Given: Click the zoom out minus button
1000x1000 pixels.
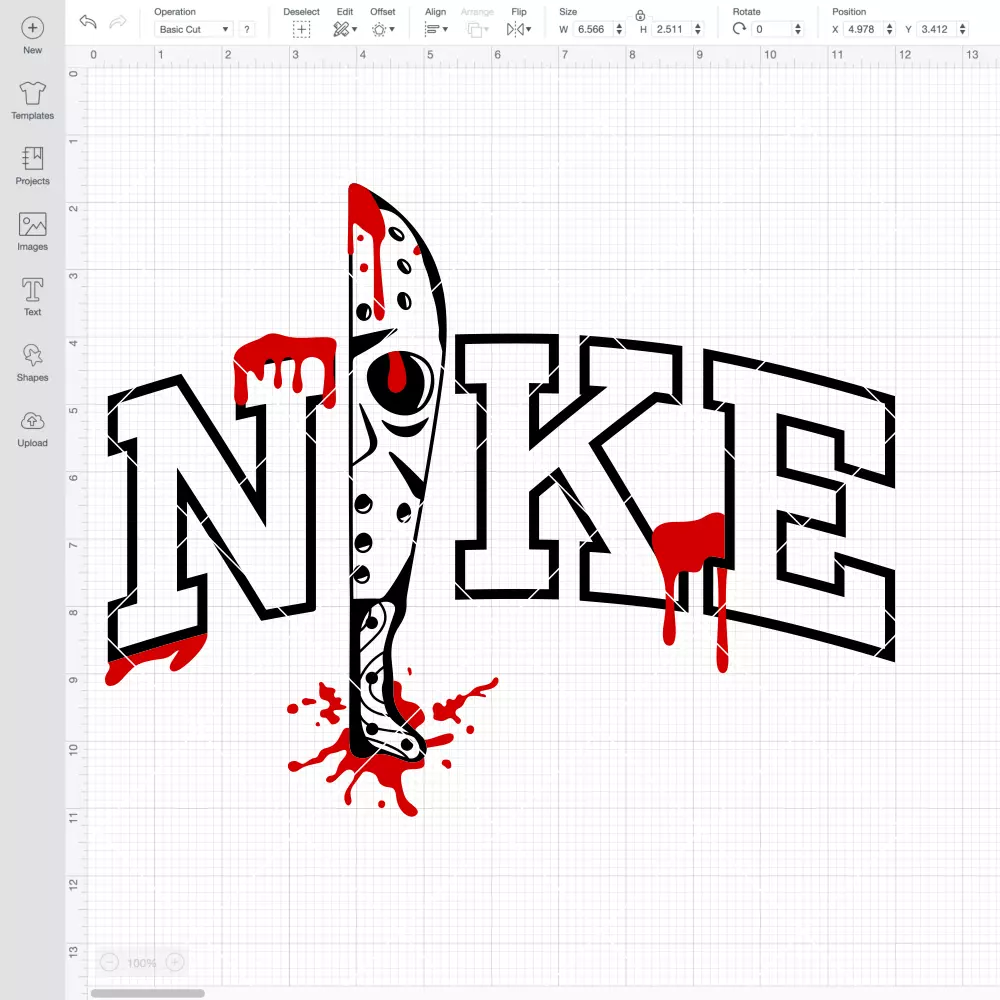Looking at the screenshot, I should [109, 962].
